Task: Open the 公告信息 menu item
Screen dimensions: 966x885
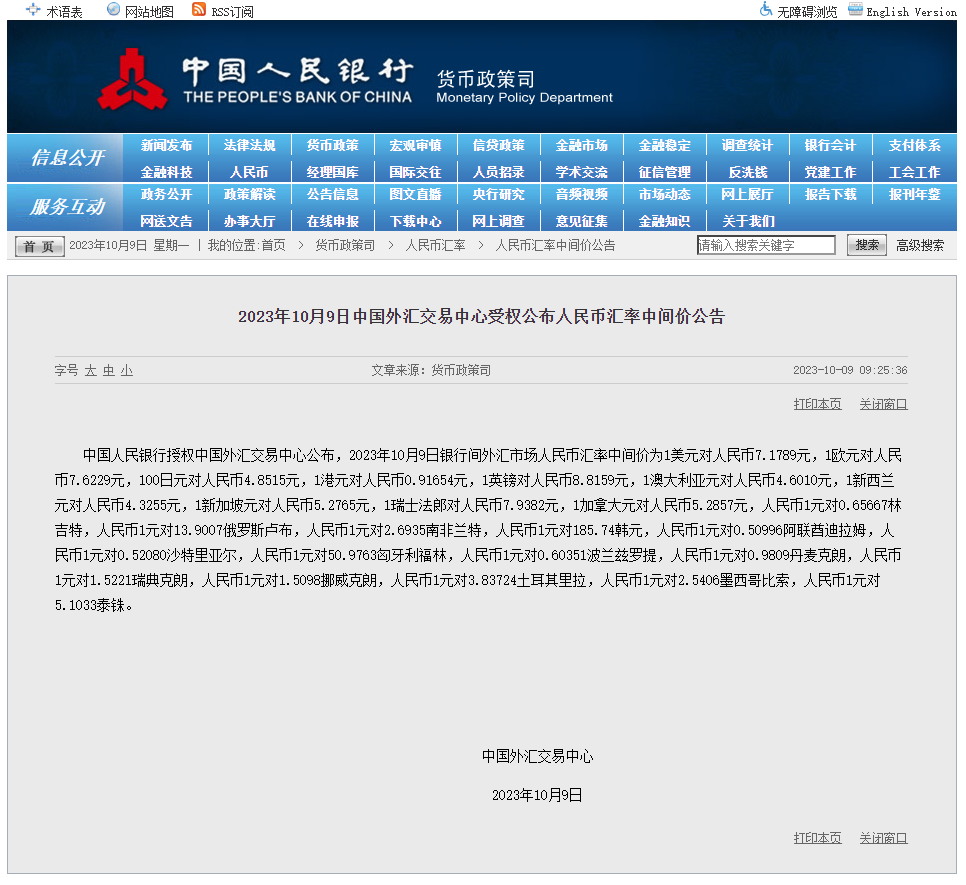Action: click(x=333, y=195)
